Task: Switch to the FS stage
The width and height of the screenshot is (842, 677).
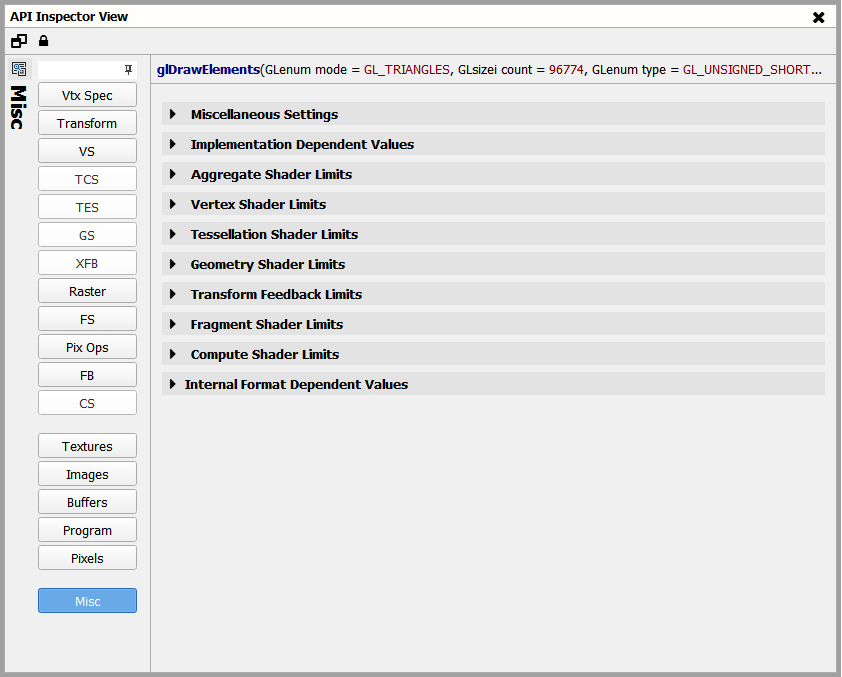Action: 87,319
